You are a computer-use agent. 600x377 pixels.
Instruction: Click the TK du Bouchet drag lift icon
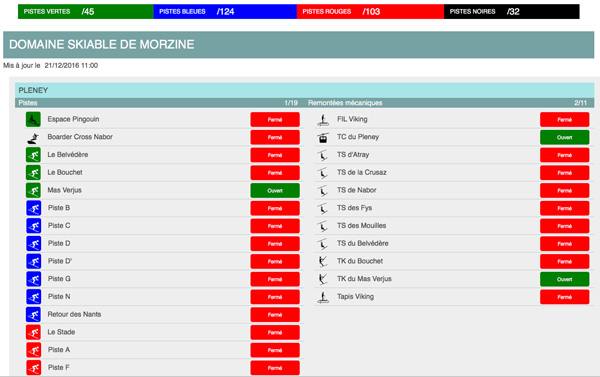tap(323, 261)
